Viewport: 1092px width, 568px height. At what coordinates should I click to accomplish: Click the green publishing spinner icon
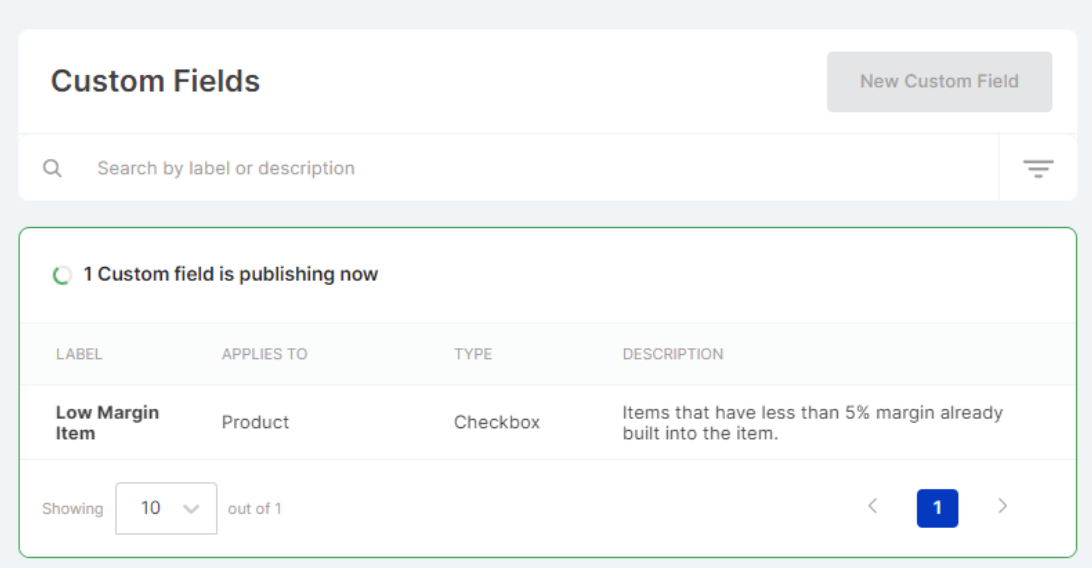click(62, 275)
